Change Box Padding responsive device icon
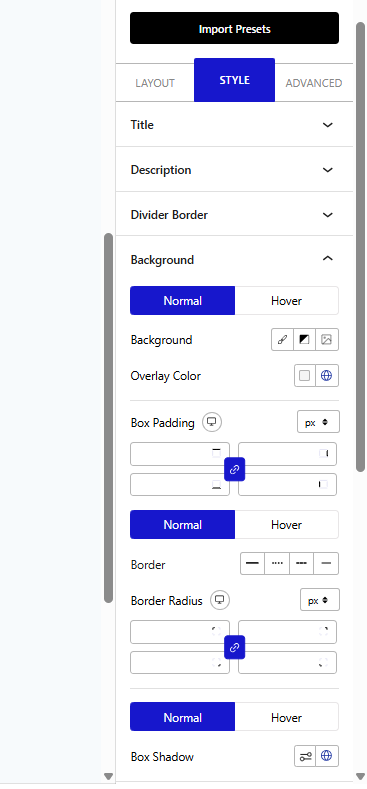 click(x=212, y=422)
